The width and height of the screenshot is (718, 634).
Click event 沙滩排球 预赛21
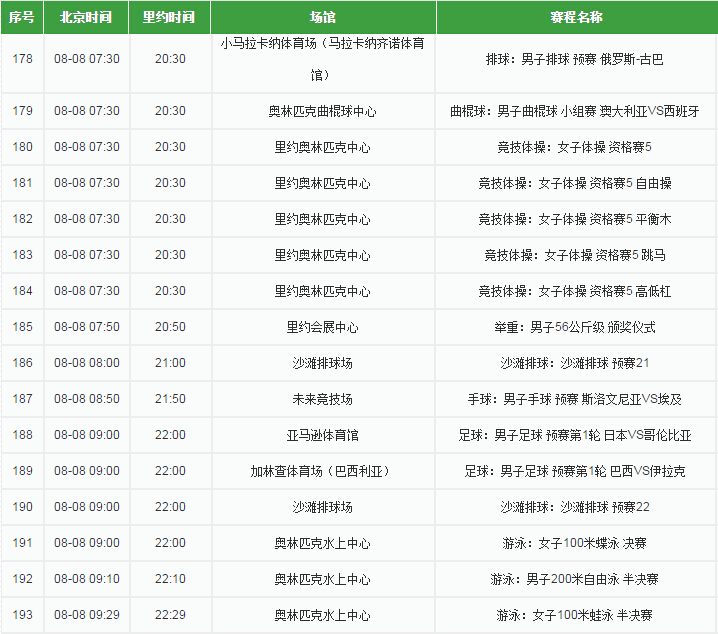(x=575, y=363)
